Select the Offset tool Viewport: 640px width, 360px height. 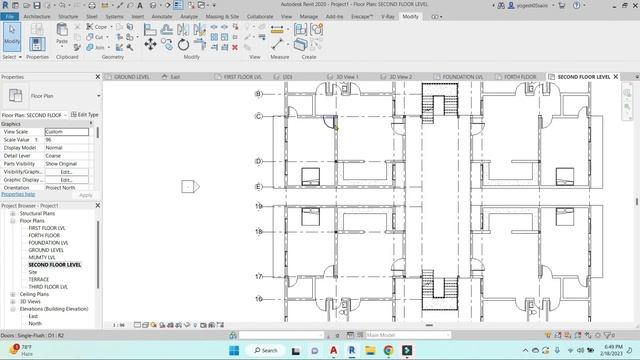[167, 29]
